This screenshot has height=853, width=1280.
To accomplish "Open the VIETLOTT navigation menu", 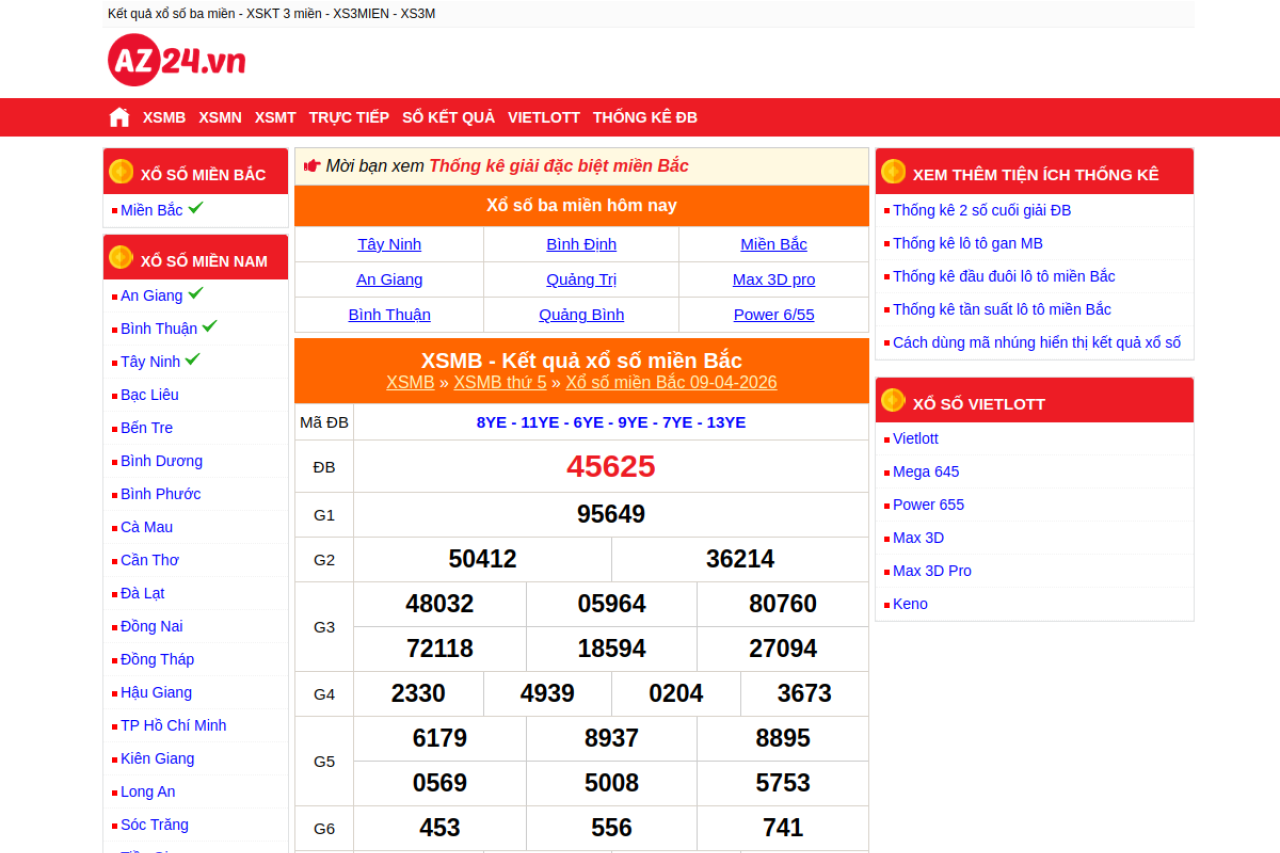I will 543,117.
